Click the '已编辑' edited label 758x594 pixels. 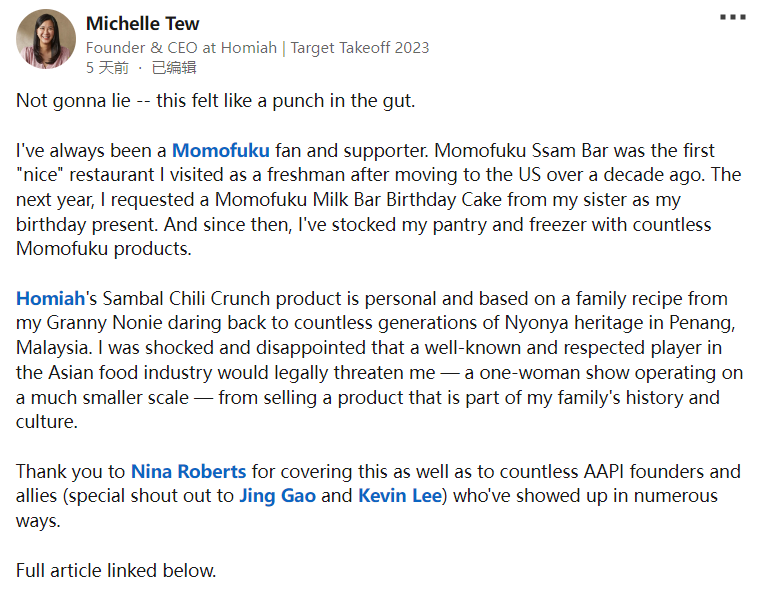click(x=174, y=68)
